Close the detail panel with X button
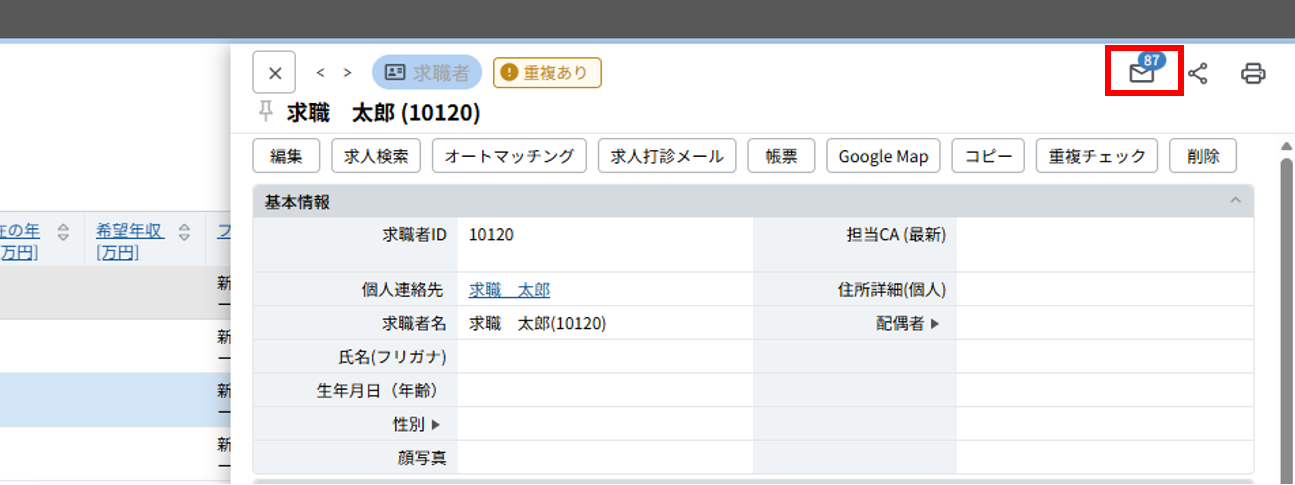1295x485 pixels. click(275, 73)
